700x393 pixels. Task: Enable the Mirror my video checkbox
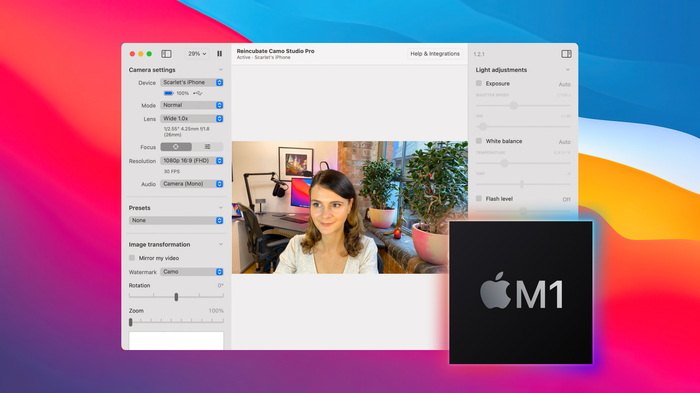tap(132, 258)
